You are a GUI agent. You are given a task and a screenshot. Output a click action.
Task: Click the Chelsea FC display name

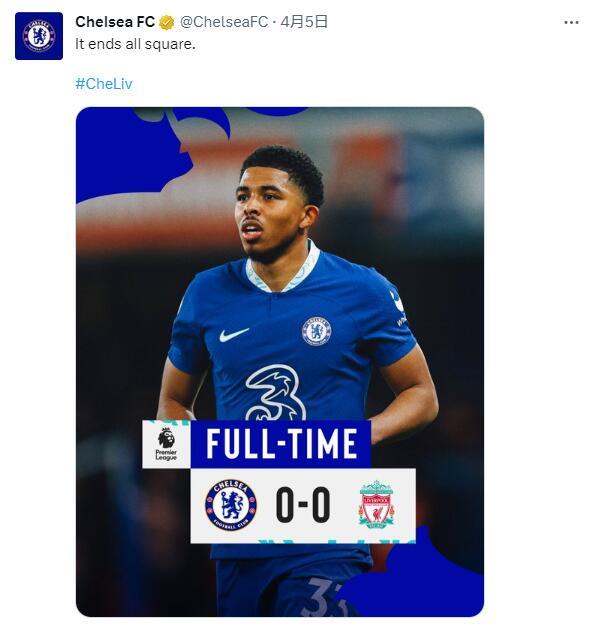[x=115, y=22]
